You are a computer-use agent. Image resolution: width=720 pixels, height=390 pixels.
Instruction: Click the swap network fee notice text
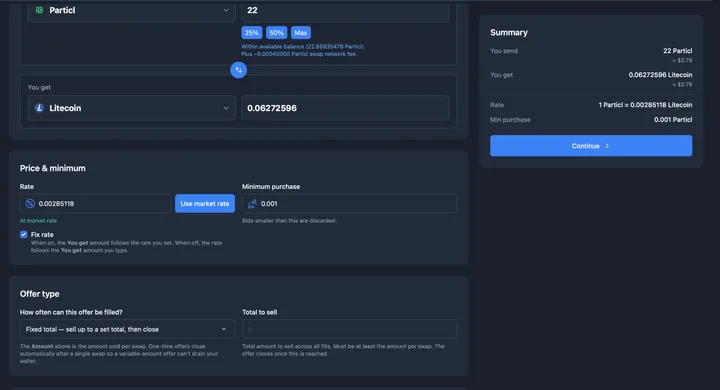[299, 54]
